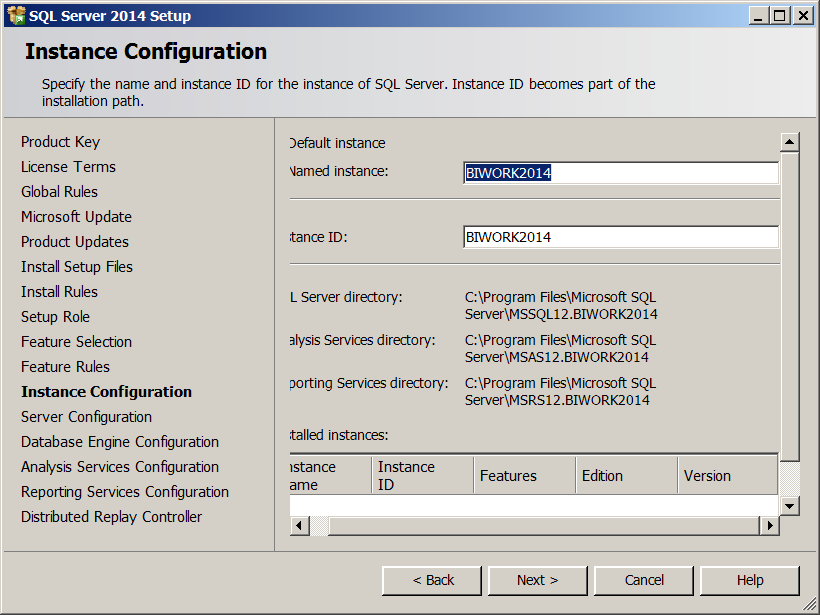The height and width of the screenshot is (615, 820).
Task: Click the Edition column header
Action: click(626, 476)
